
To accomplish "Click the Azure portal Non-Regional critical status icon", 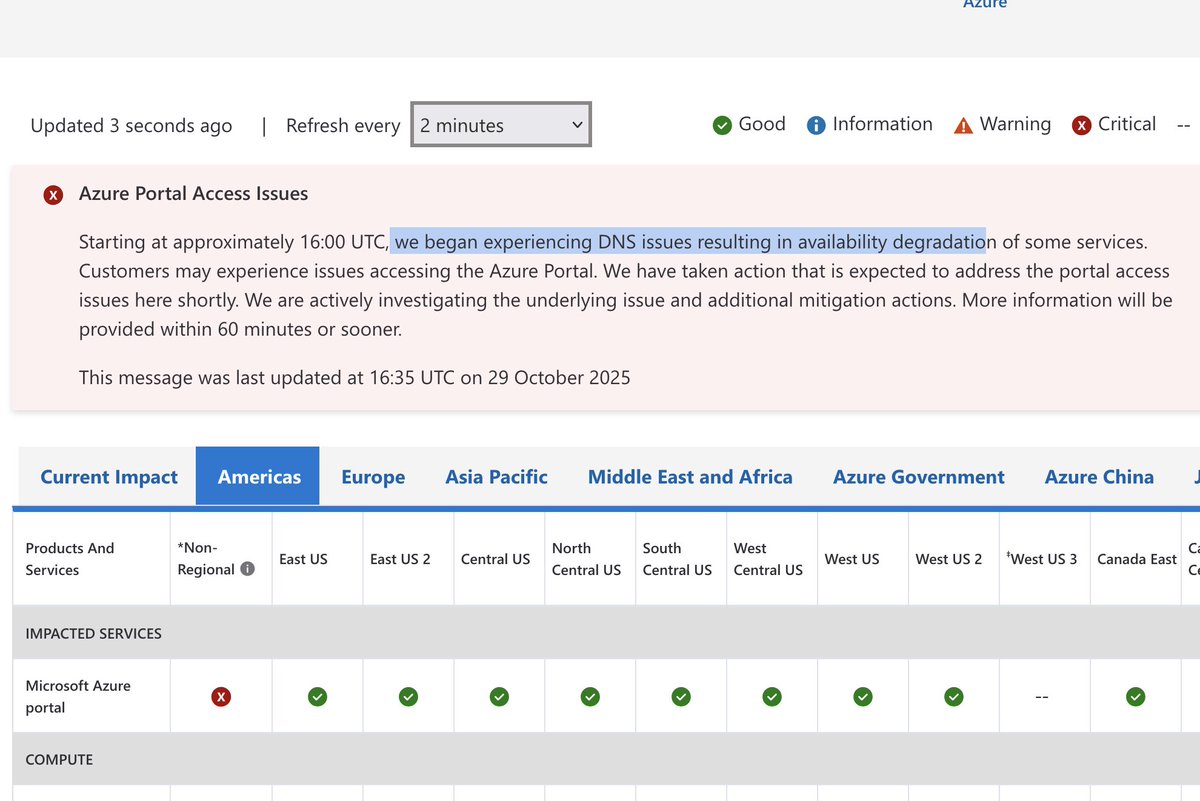I will [221, 696].
